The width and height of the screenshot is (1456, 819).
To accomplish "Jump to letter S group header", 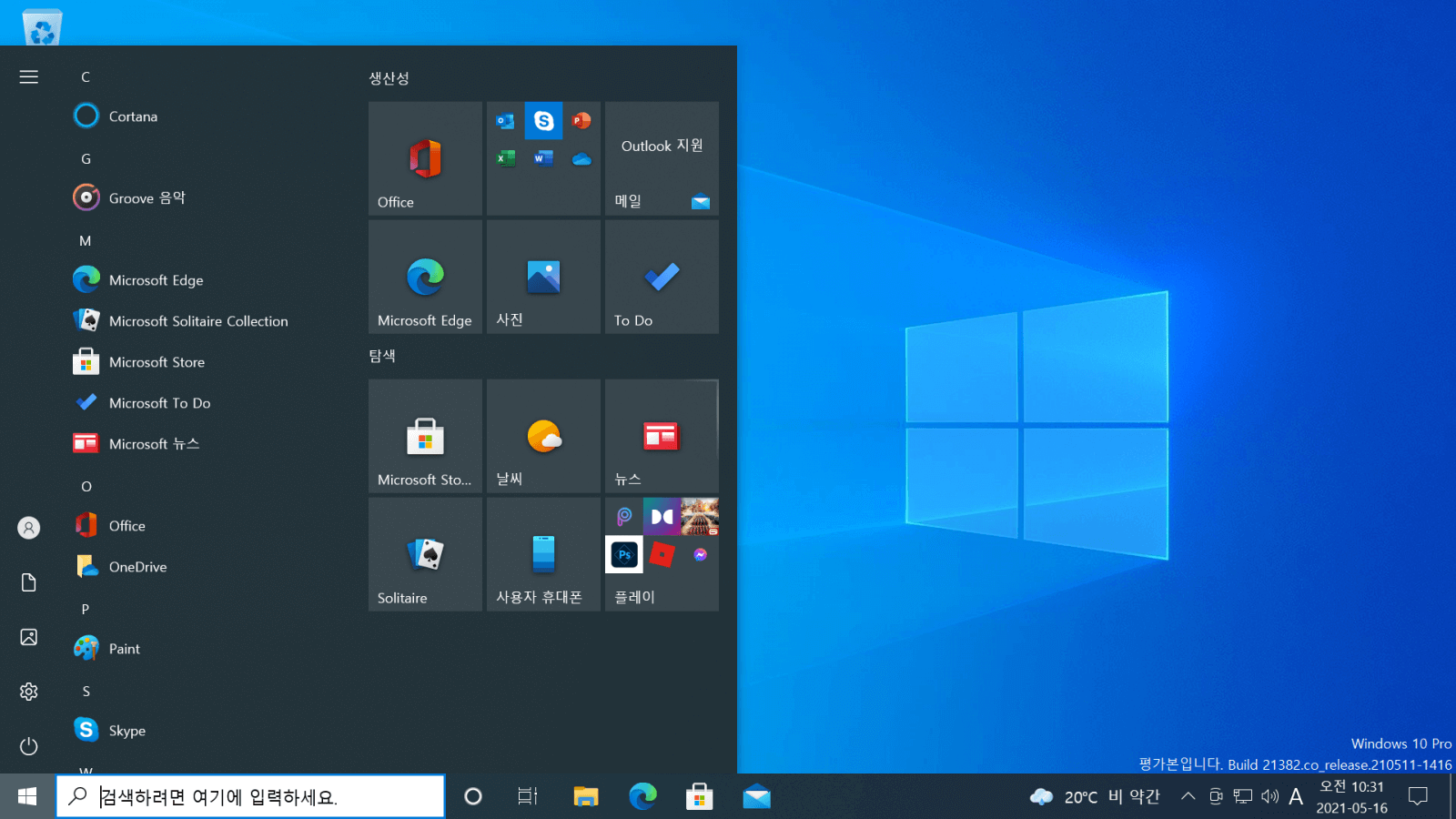I will 86,692.
